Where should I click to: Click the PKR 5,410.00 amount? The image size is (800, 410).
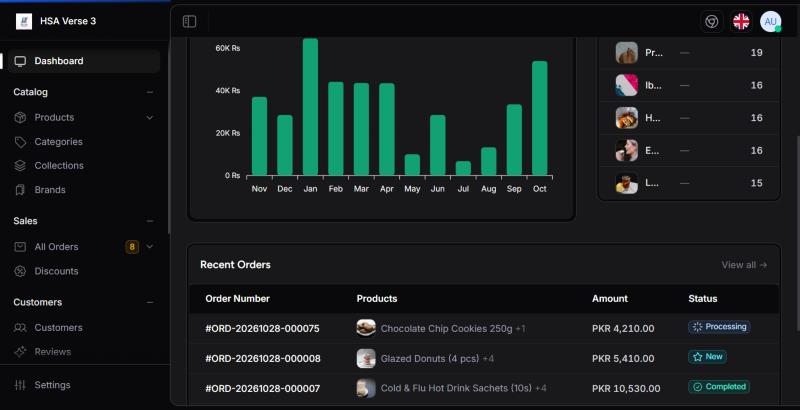coord(623,359)
